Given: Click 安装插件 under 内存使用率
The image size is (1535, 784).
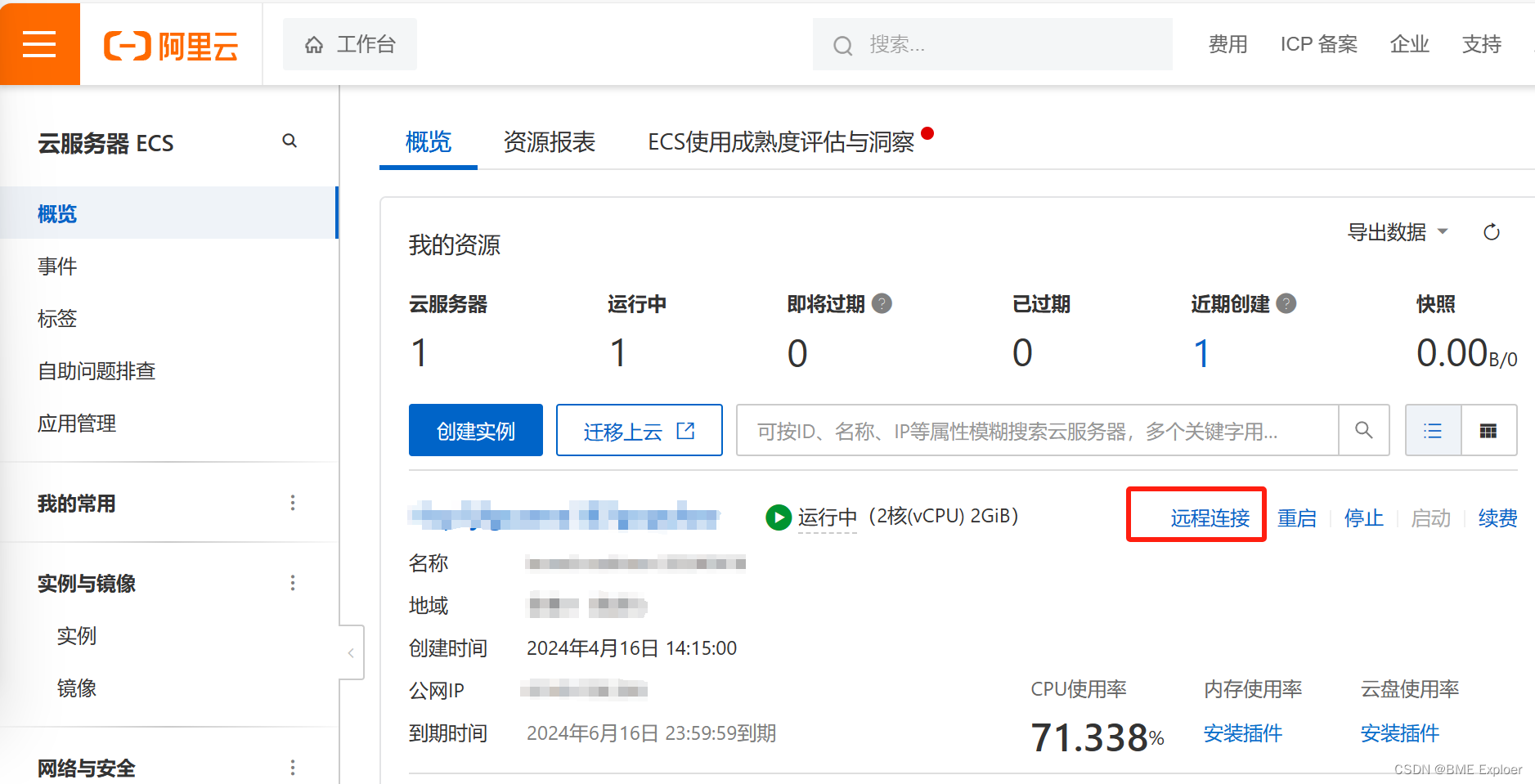Looking at the screenshot, I should (x=1243, y=733).
